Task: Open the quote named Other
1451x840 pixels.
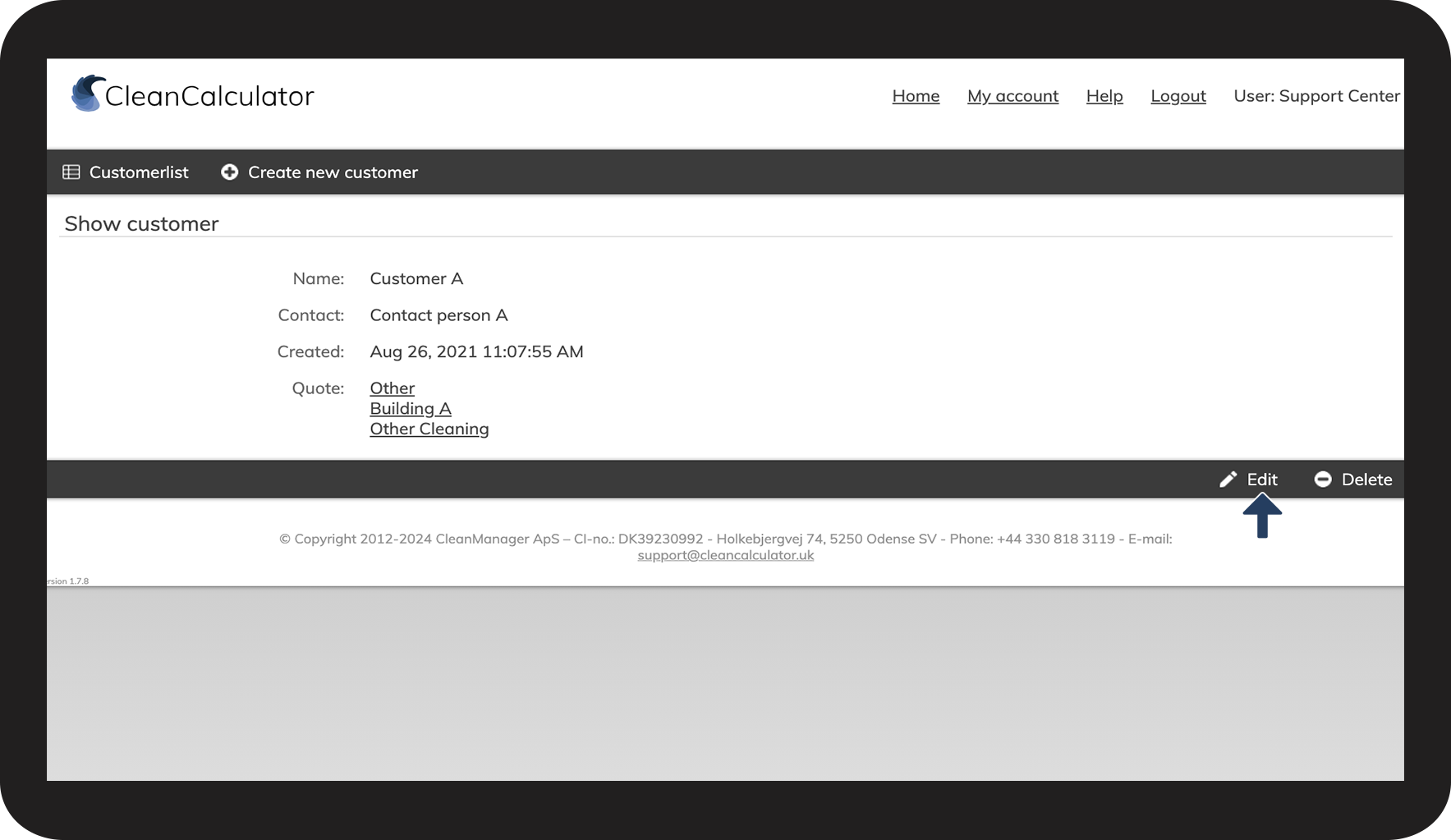Action: [392, 388]
